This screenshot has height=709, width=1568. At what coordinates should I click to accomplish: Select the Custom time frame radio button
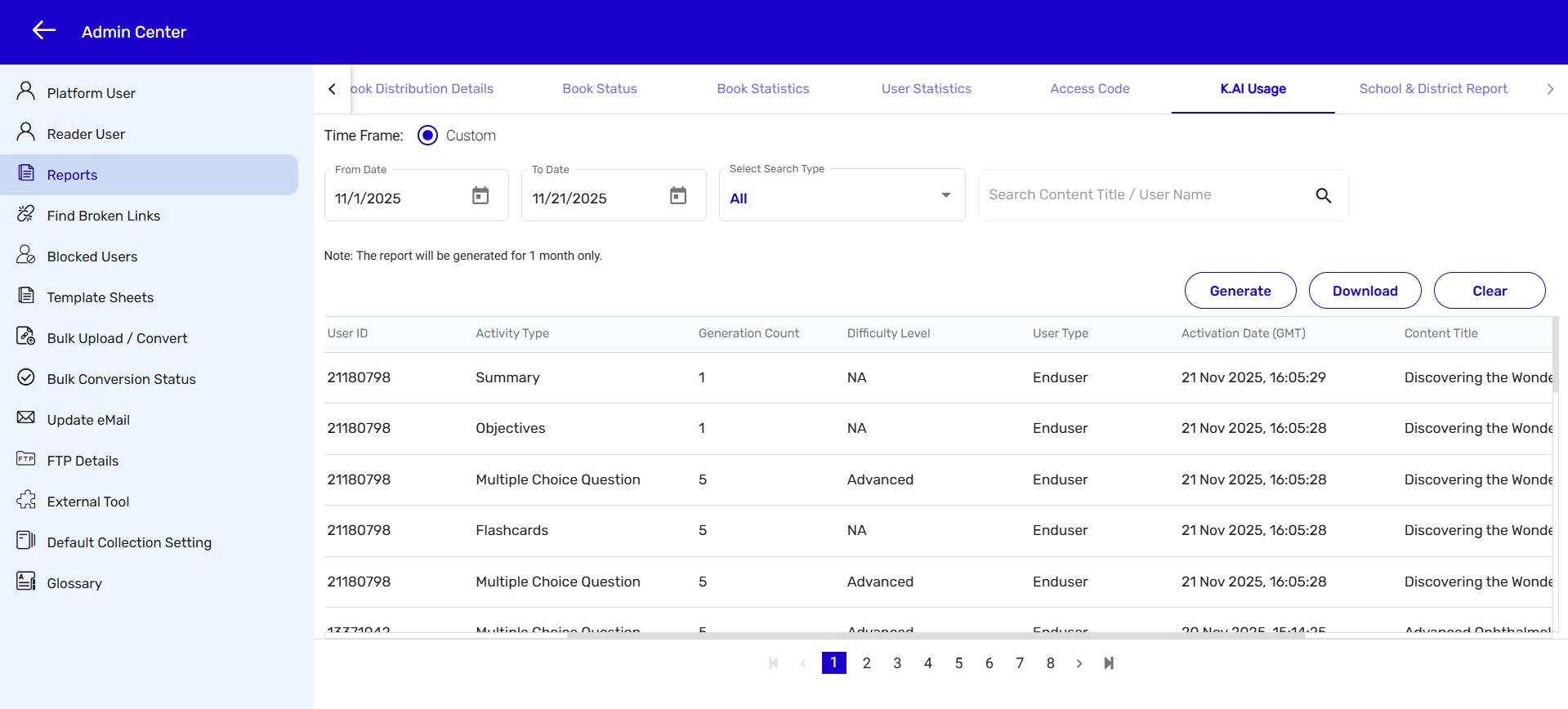click(x=427, y=136)
